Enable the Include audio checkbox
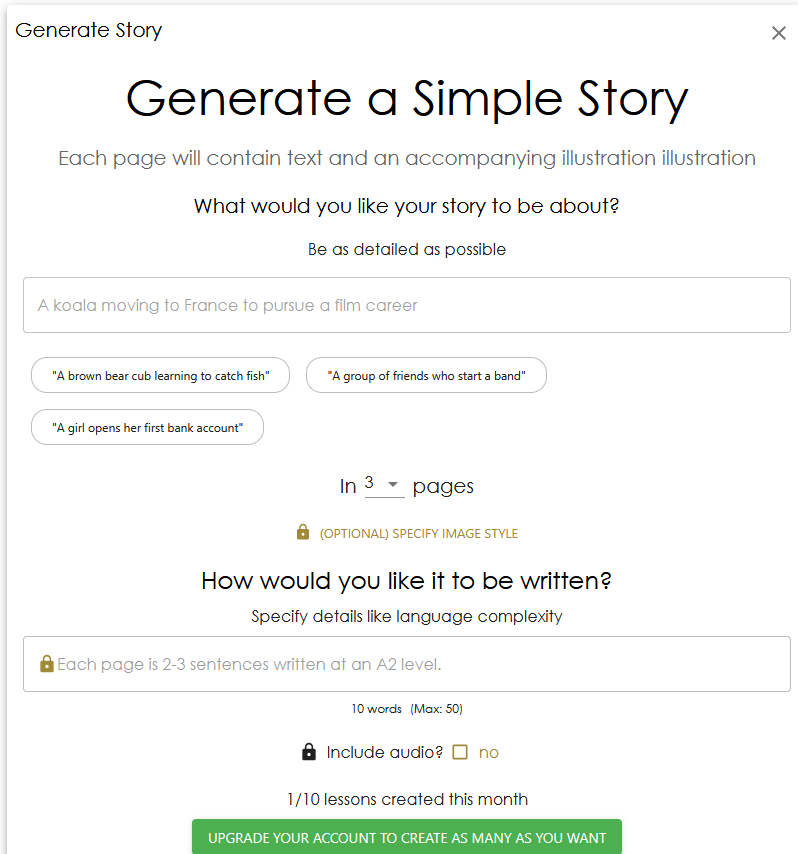Screen dimensions: 798x854 [x=460, y=752]
